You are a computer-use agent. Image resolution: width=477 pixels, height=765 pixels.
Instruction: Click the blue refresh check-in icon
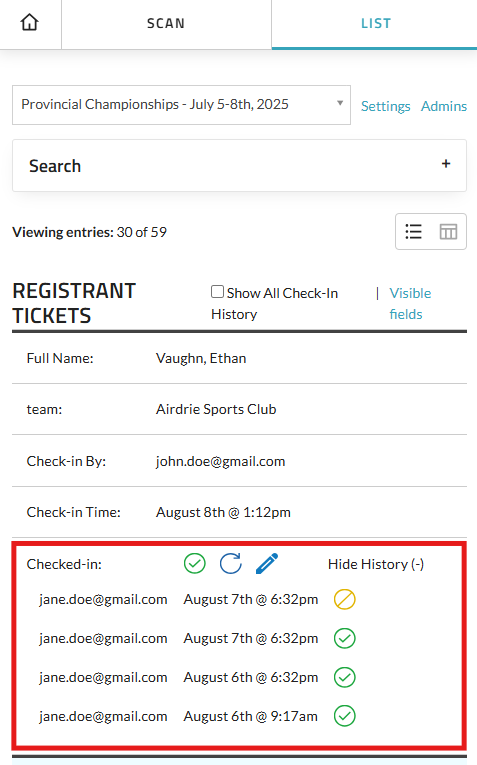pos(231,564)
